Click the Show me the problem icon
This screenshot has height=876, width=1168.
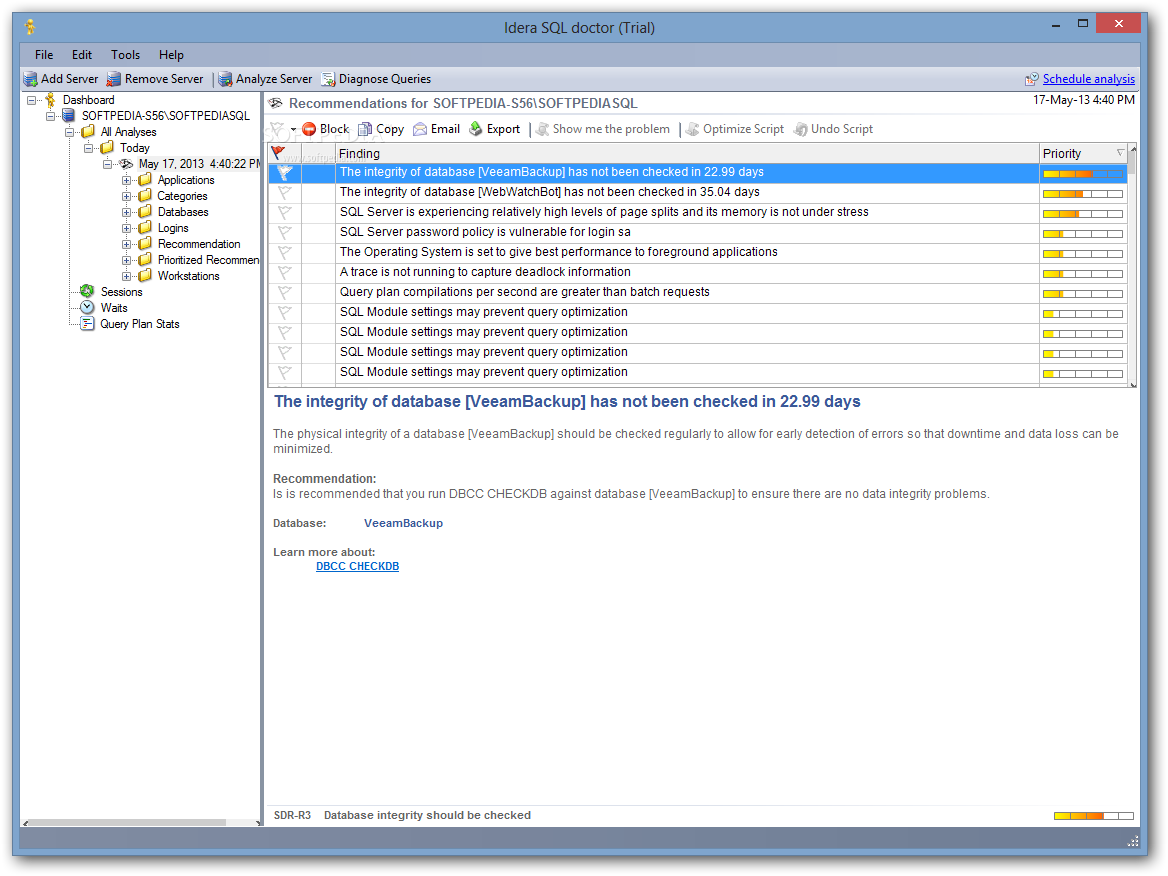(x=542, y=129)
